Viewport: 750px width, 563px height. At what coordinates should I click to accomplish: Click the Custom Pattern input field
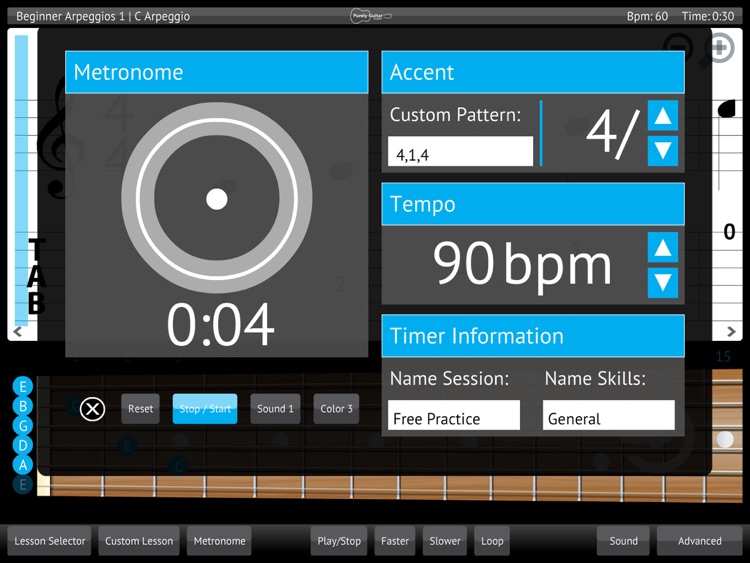(460, 152)
